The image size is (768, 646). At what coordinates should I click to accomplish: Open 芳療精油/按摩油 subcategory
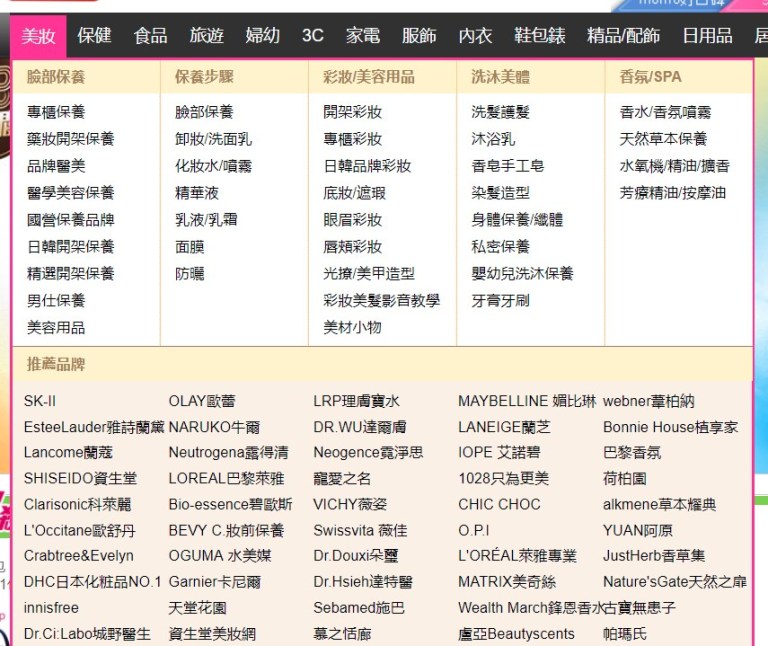[672, 193]
